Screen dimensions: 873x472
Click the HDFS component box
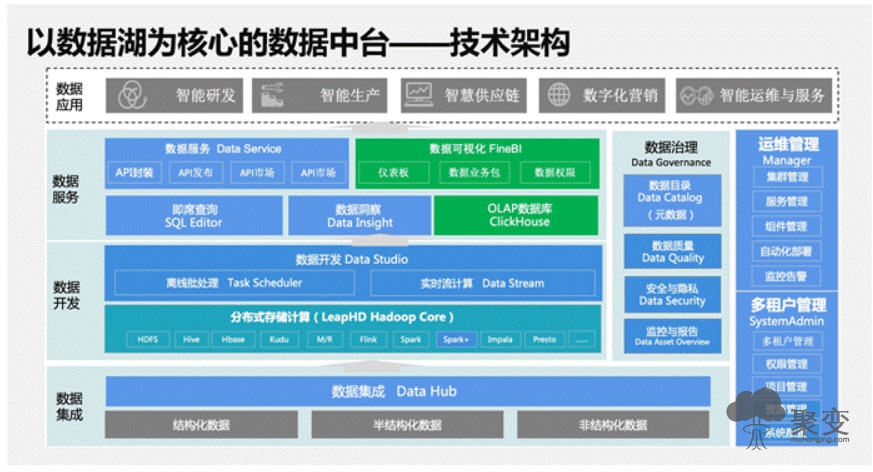[x=148, y=340]
